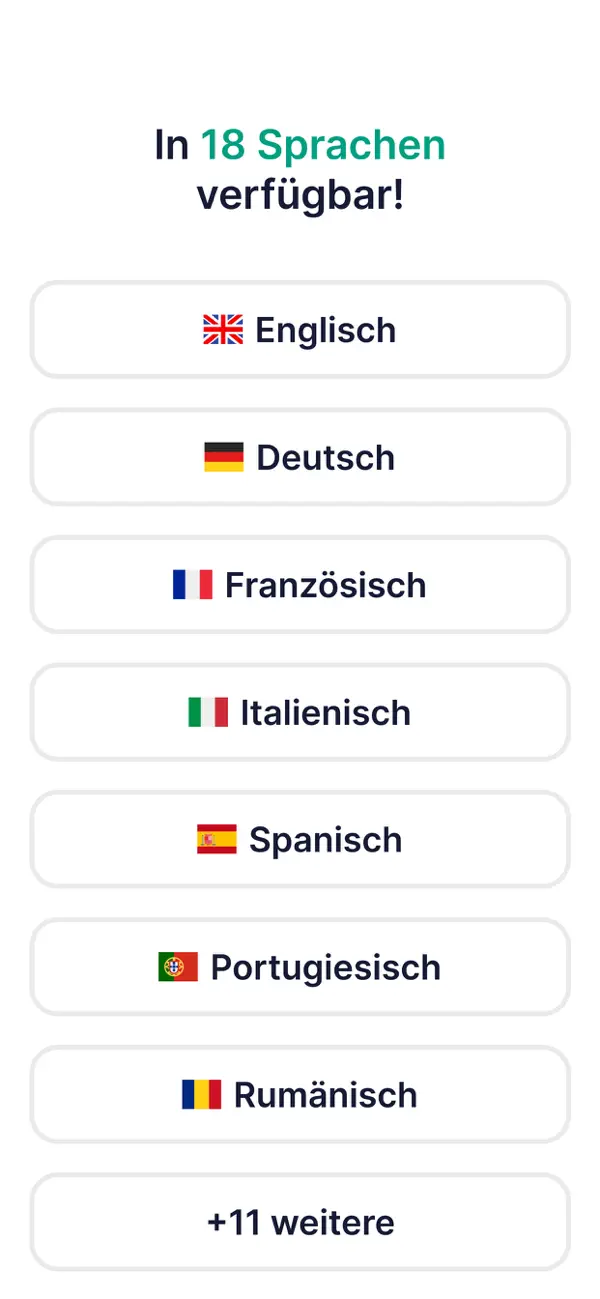This screenshot has width=600, height=1299.
Task: Choose Rumänisch as your language
Action: pos(300,1094)
